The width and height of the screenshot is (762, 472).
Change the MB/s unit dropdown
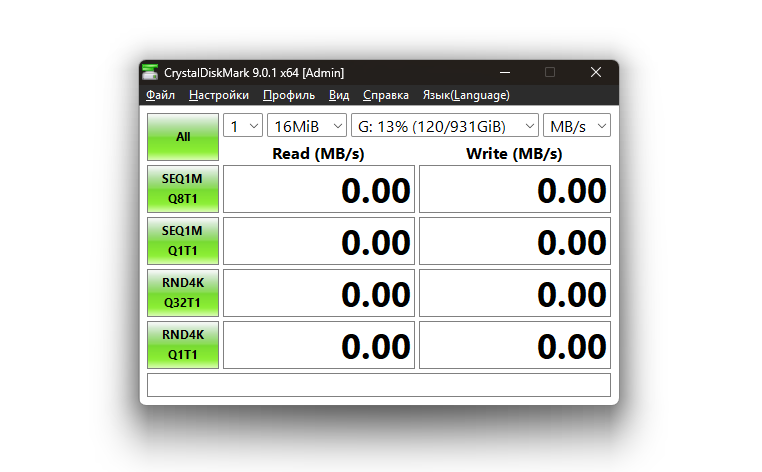[x=577, y=127]
